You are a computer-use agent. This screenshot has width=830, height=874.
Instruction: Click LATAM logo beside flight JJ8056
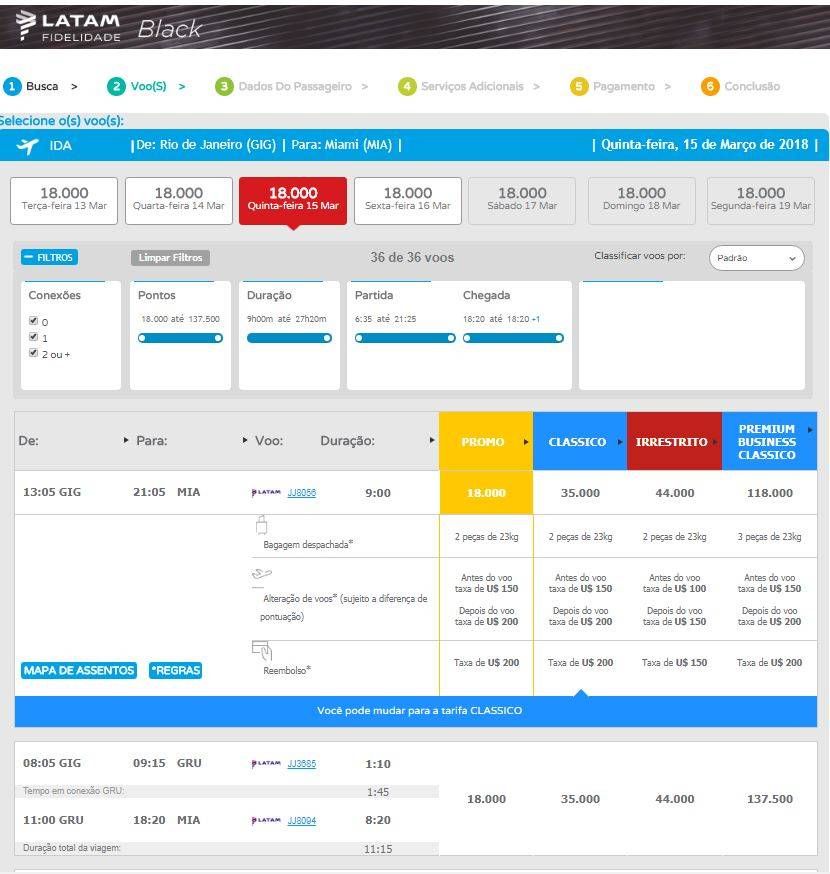266,492
